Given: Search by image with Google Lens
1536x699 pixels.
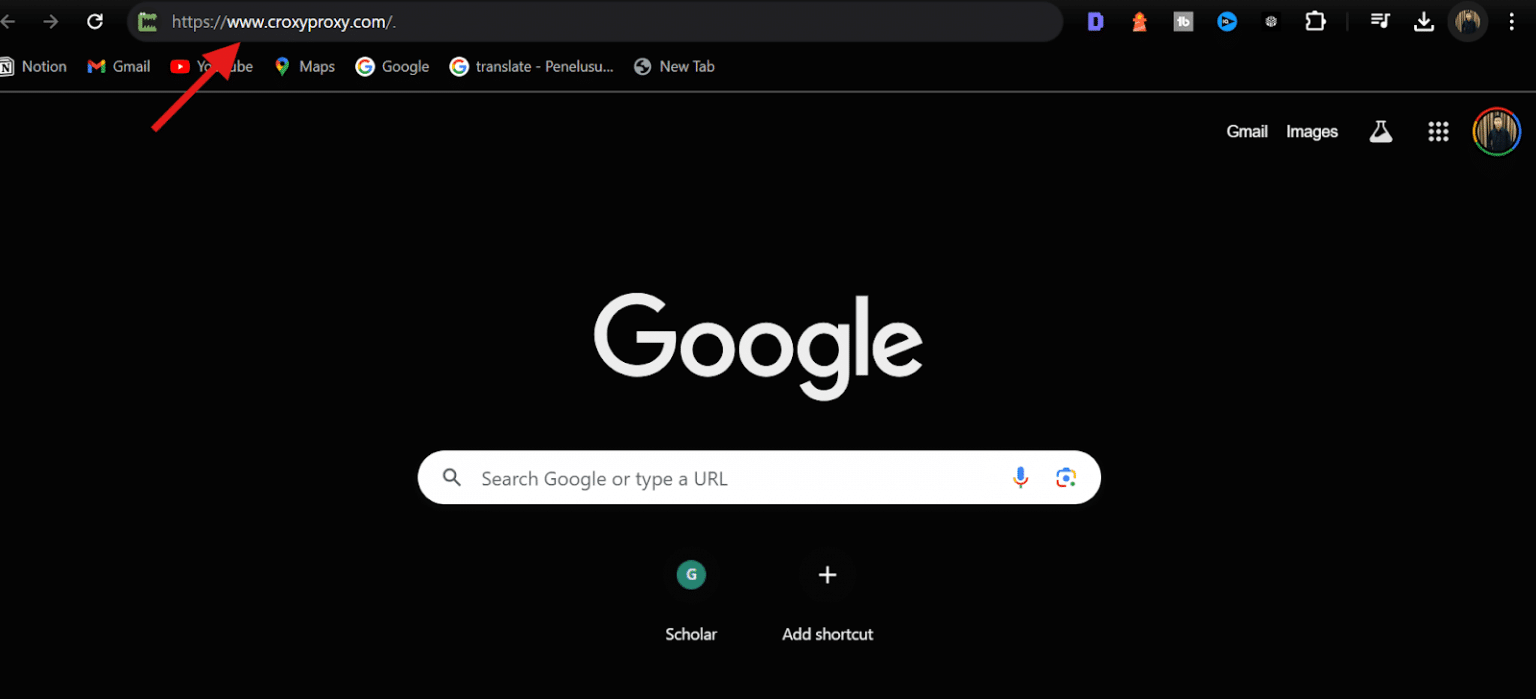Looking at the screenshot, I should 1066,478.
